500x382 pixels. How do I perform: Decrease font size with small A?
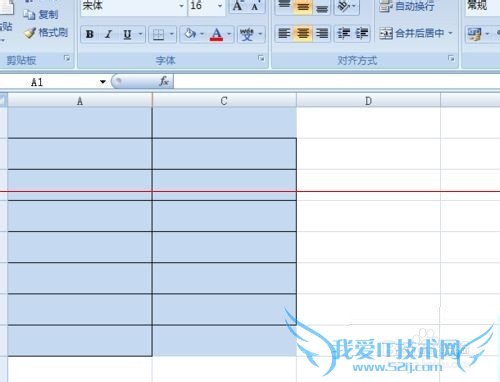click(255, 6)
